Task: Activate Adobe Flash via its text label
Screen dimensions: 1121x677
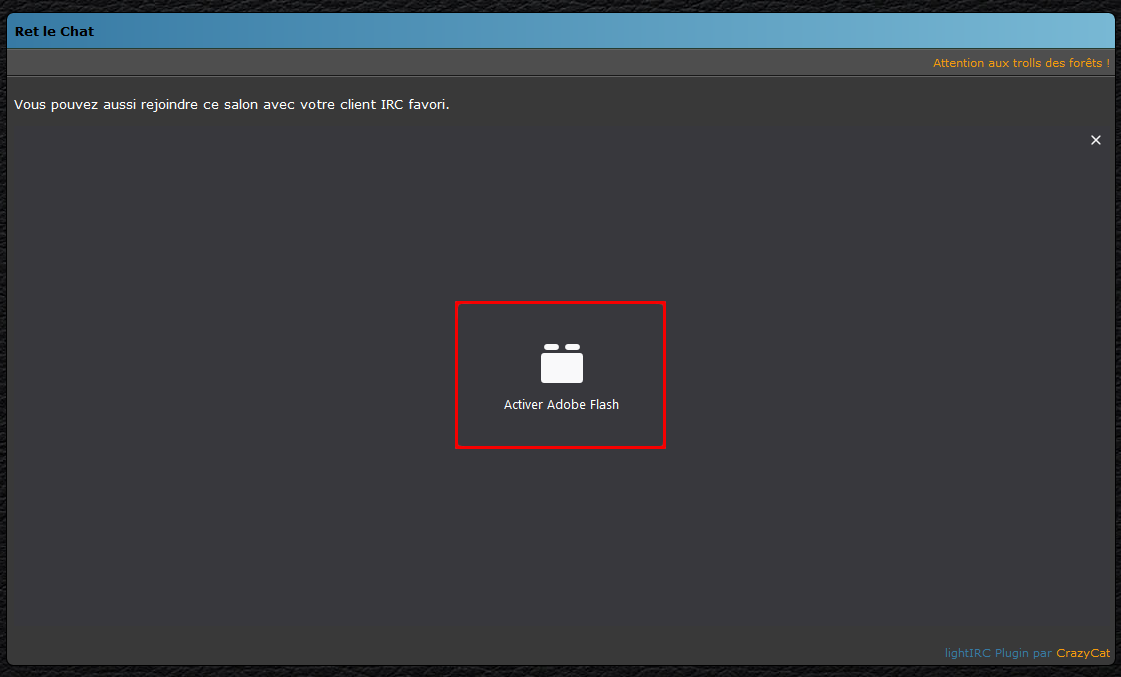Action: 561,405
